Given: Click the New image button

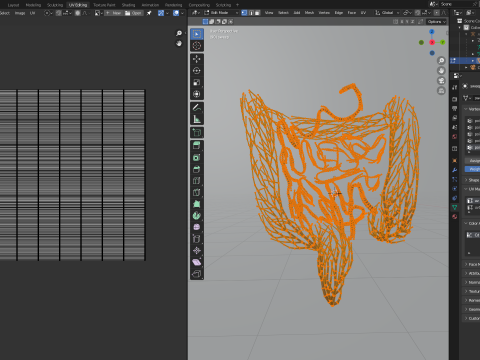Looking at the screenshot, I should [113, 13].
